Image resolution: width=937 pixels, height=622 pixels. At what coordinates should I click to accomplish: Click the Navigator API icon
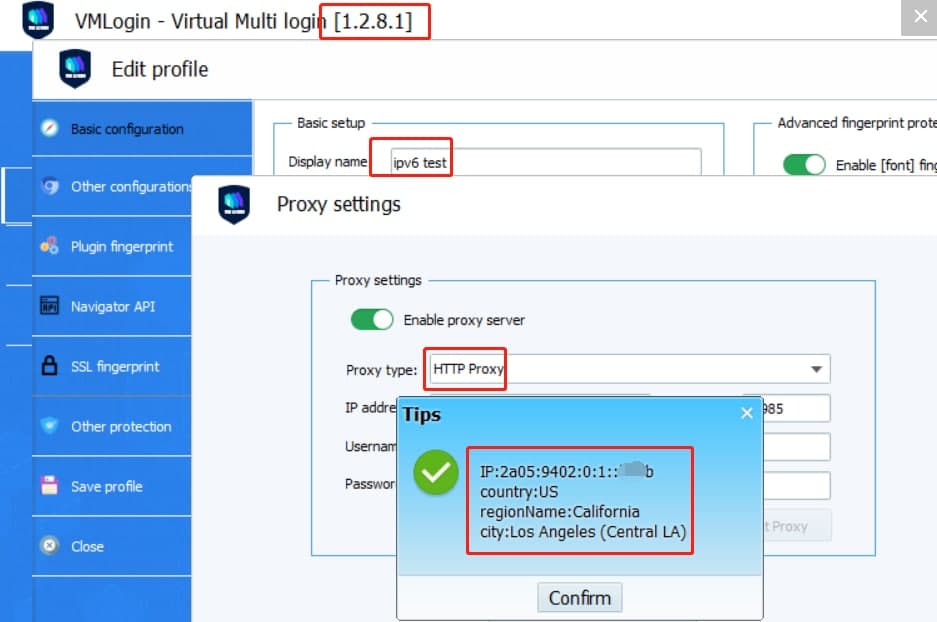tap(50, 307)
